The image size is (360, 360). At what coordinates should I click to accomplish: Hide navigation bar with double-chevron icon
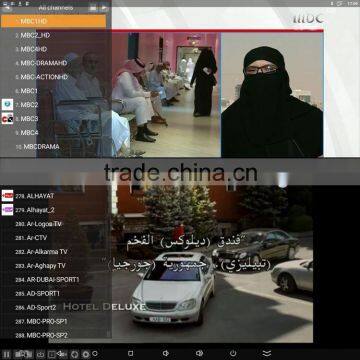tap(267, 353)
